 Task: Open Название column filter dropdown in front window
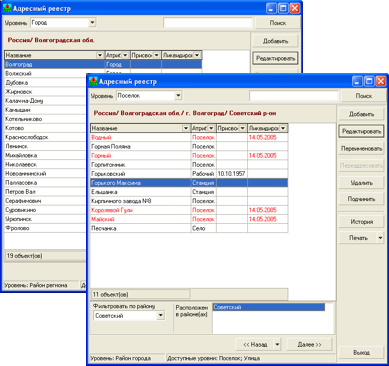tap(186, 128)
